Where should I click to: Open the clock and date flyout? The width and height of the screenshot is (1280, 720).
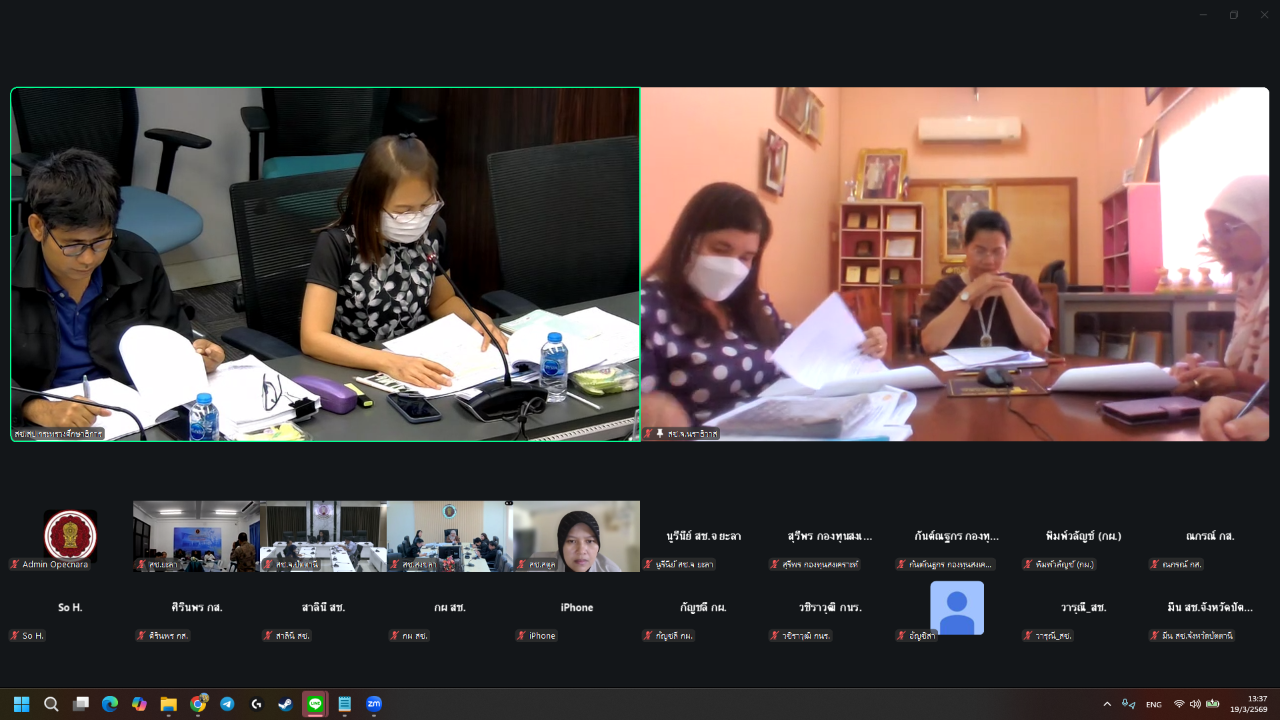(1250, 704)
